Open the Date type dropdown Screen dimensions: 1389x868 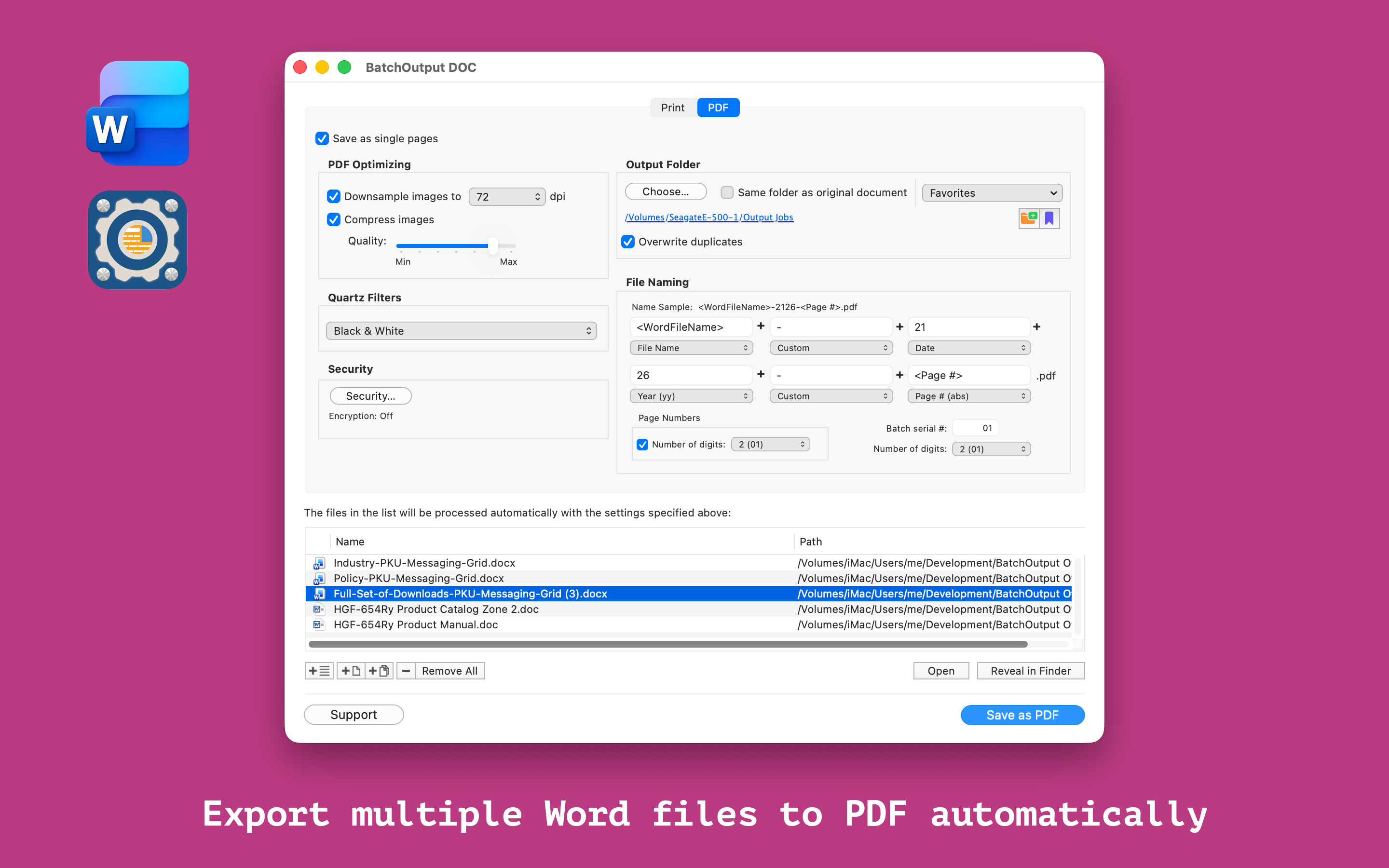click(x=969, y=348)
